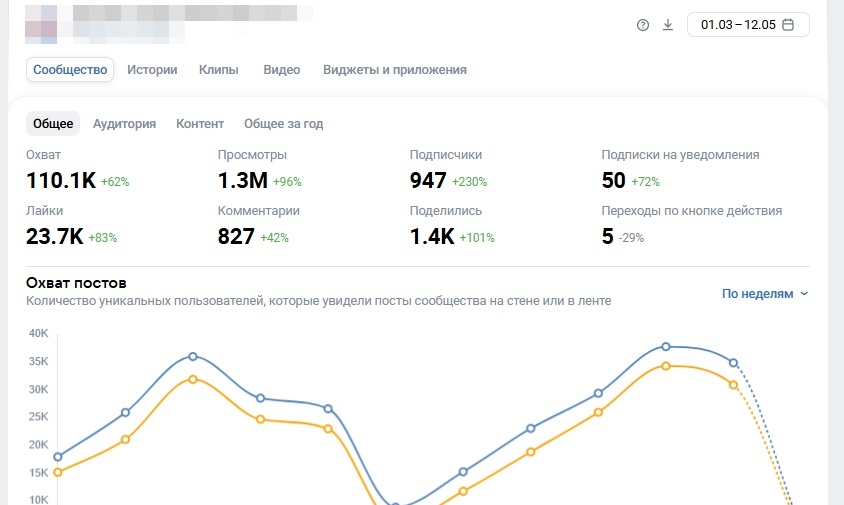Click the -29% action button change label
This screenshot has width=844, height=505.
coord(631,238)
